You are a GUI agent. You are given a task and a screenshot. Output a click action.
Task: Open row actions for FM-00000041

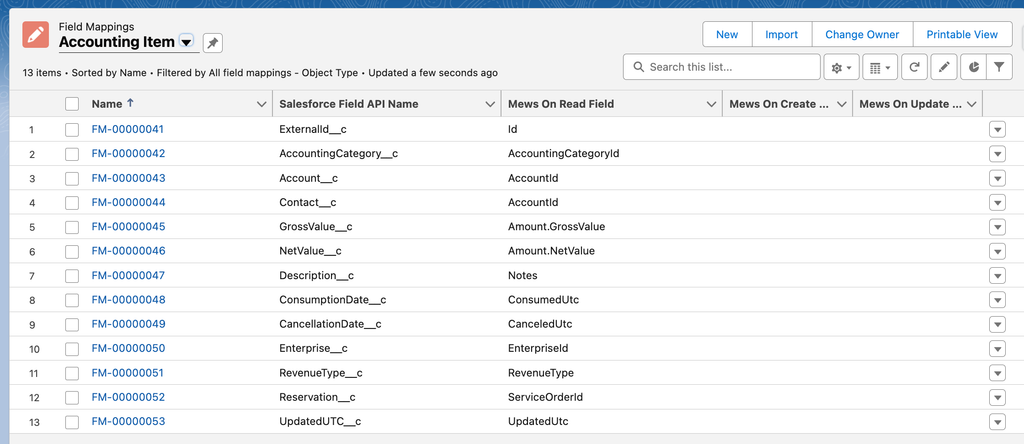click(997, 129)
